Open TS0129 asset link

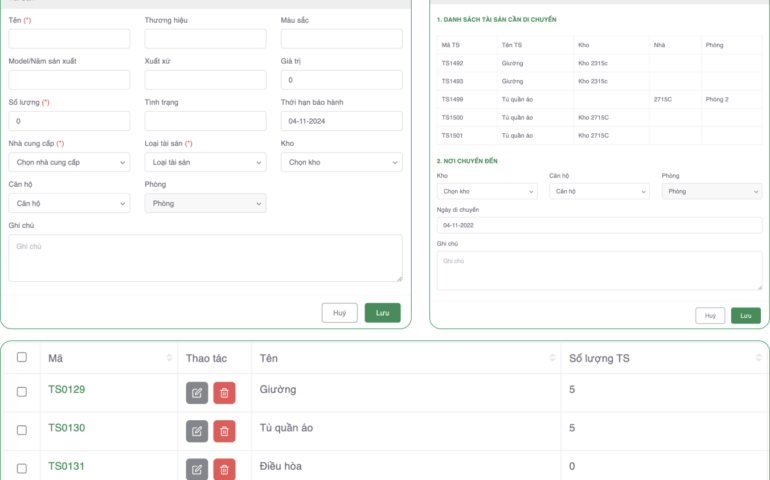pos(66,390)
